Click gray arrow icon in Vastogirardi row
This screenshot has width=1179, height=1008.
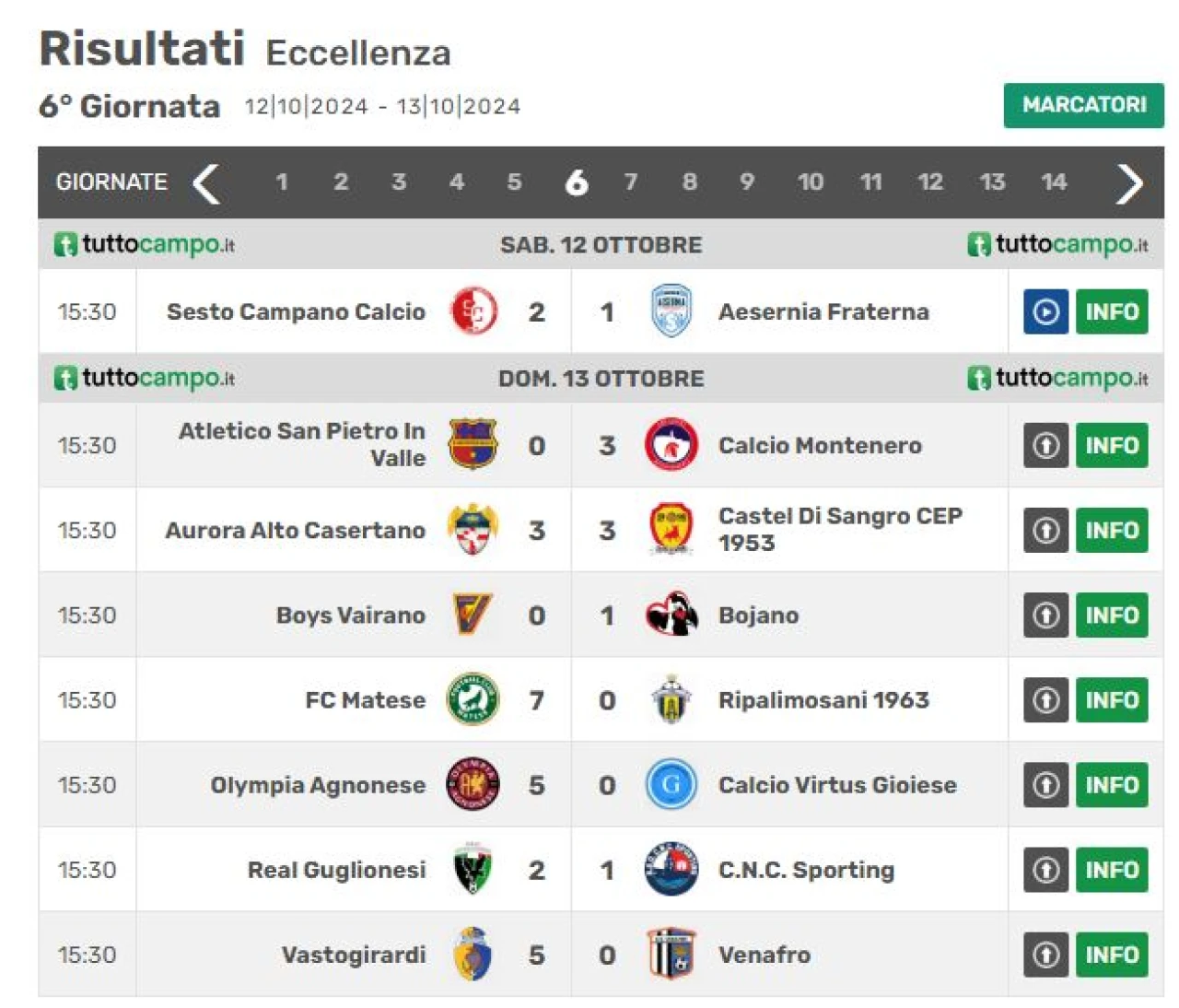1045,955
